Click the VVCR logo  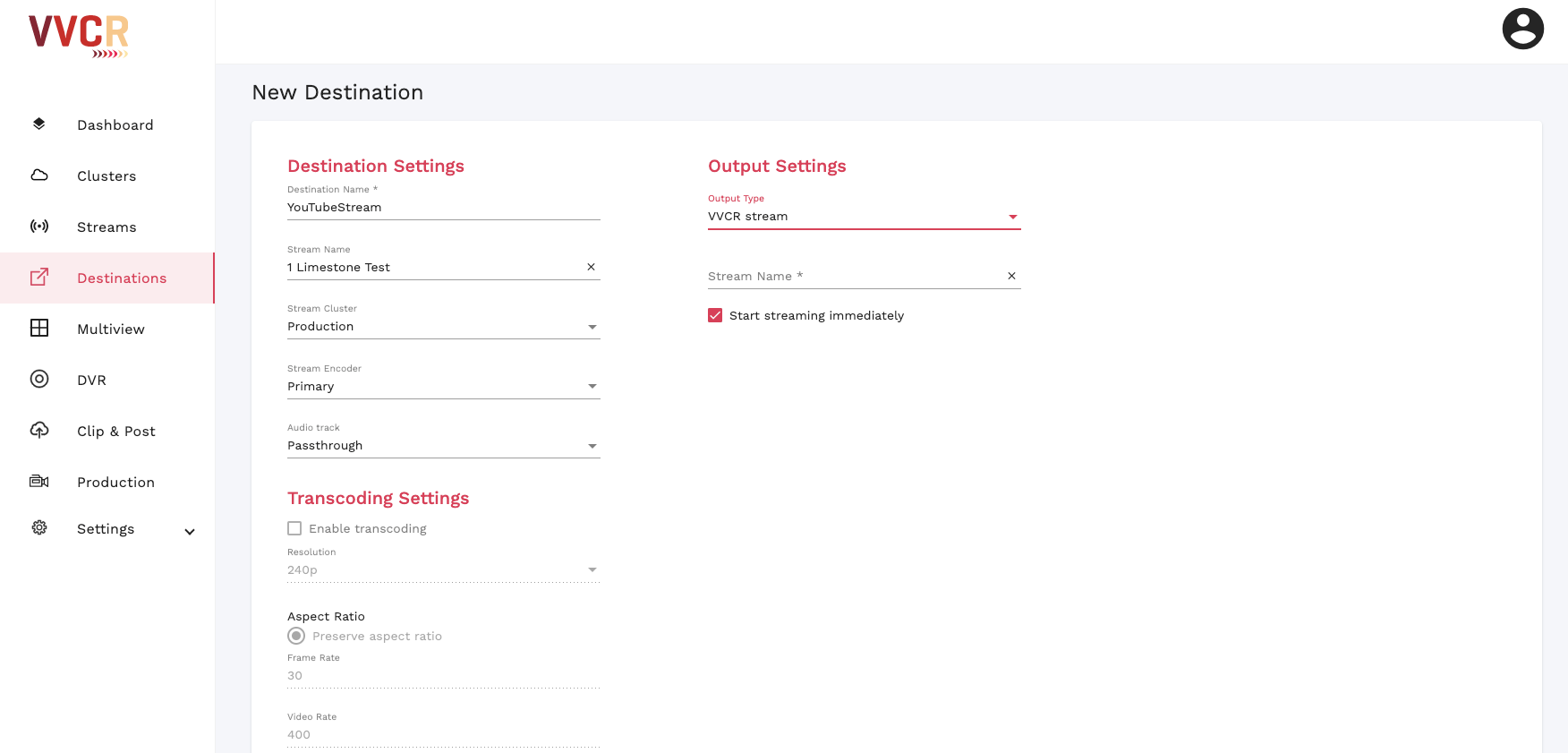(x=79, y=36)
